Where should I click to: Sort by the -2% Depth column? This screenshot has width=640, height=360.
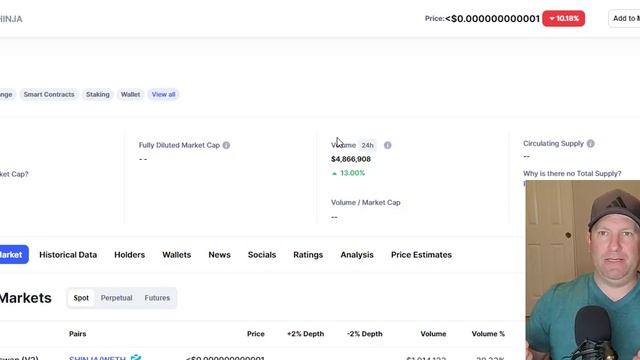click(364, 334)
